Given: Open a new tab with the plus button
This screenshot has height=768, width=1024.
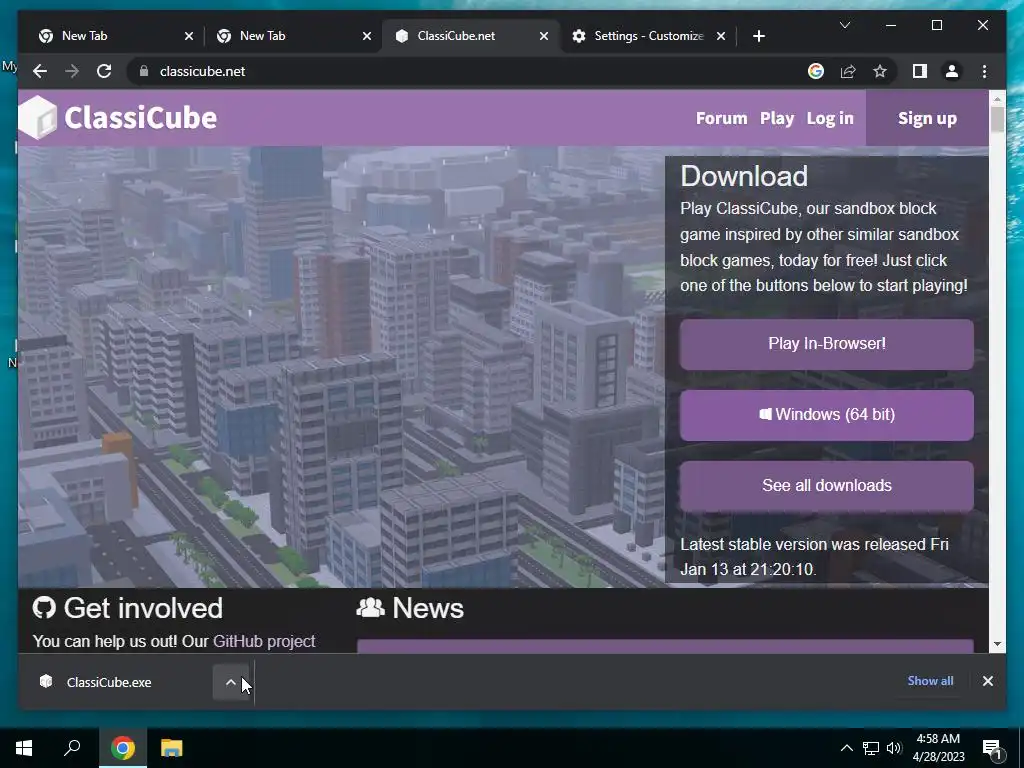Looking at the screenshot, I should coord(758,36).
